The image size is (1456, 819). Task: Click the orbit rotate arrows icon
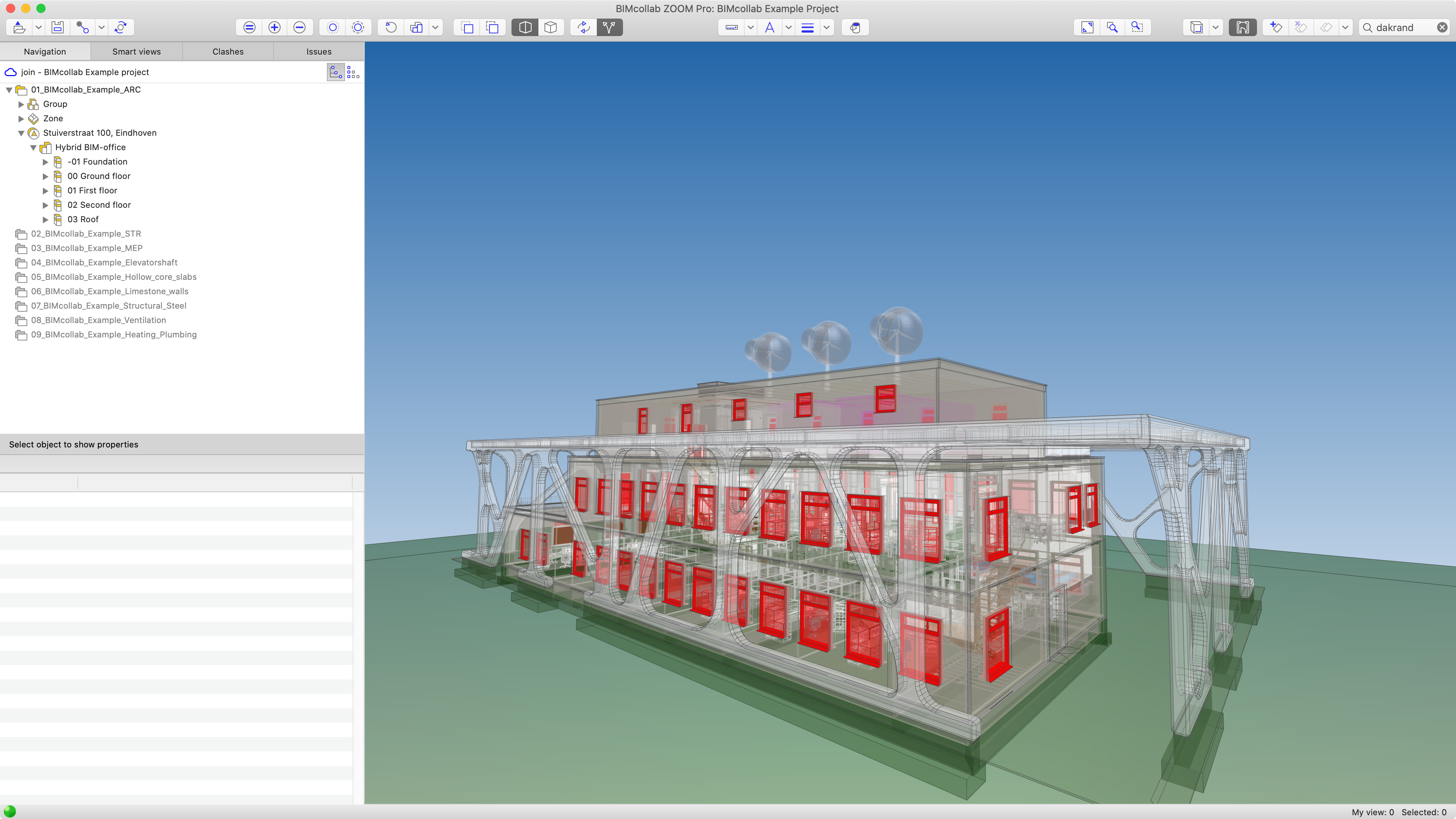(x=584, y=27)
